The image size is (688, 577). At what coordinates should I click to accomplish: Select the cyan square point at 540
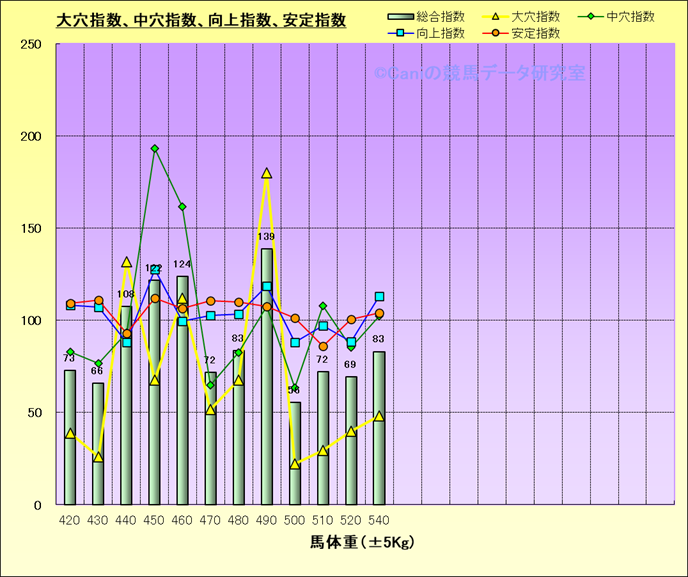379,297
